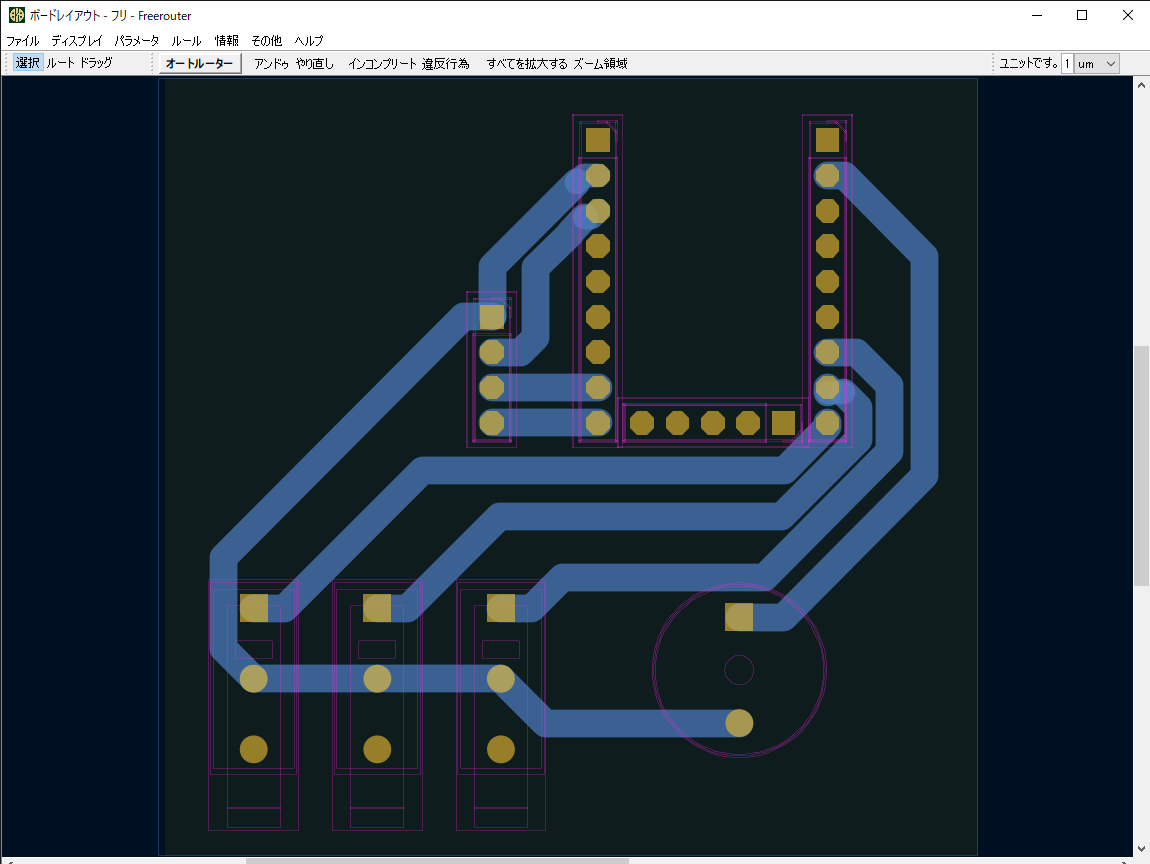Switch to ルート routing mode
The height and width of the screenshot is (864, 1150).
click(60, 63)
